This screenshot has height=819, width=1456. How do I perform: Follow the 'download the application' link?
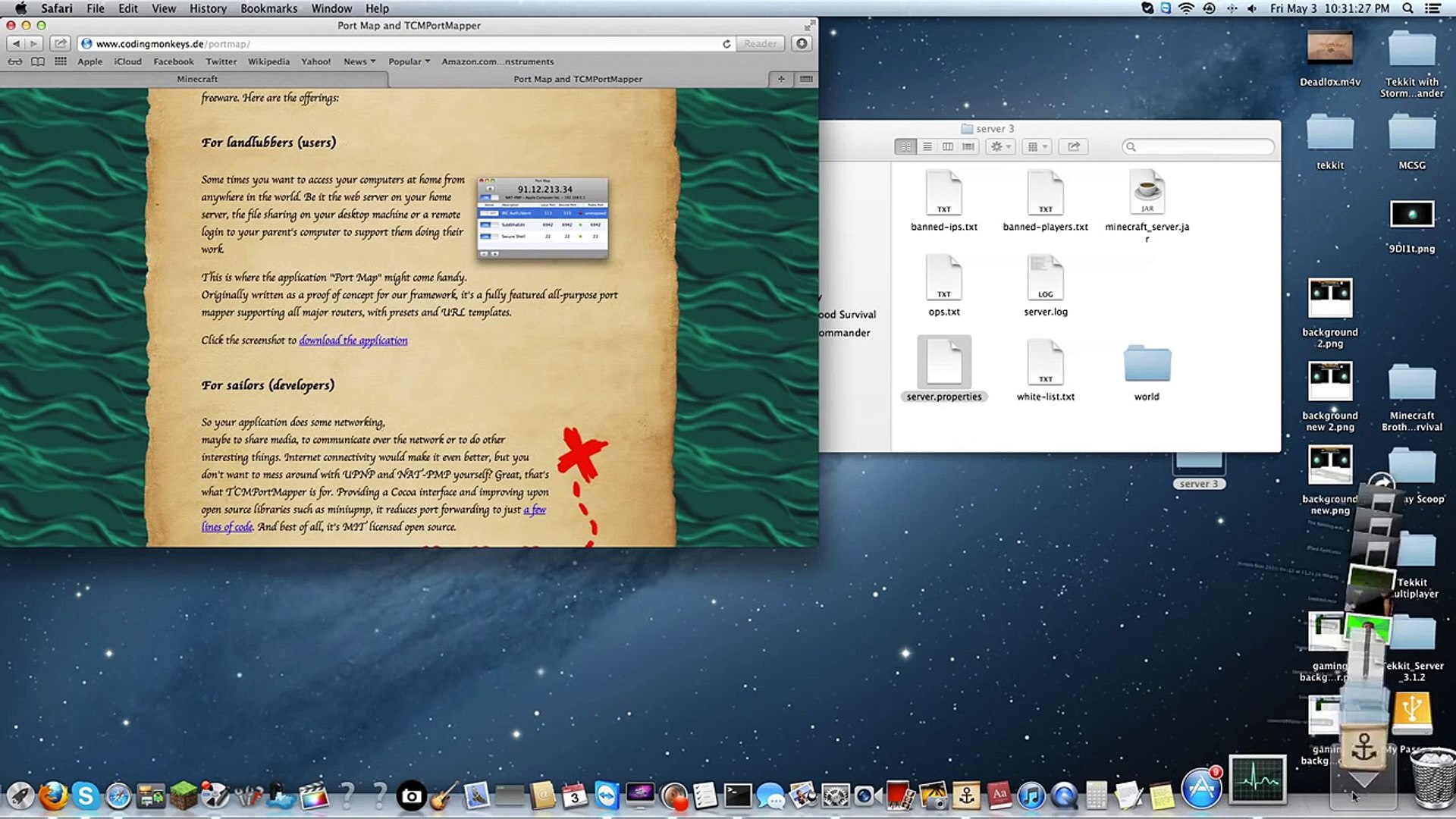(x=353, y=340)
